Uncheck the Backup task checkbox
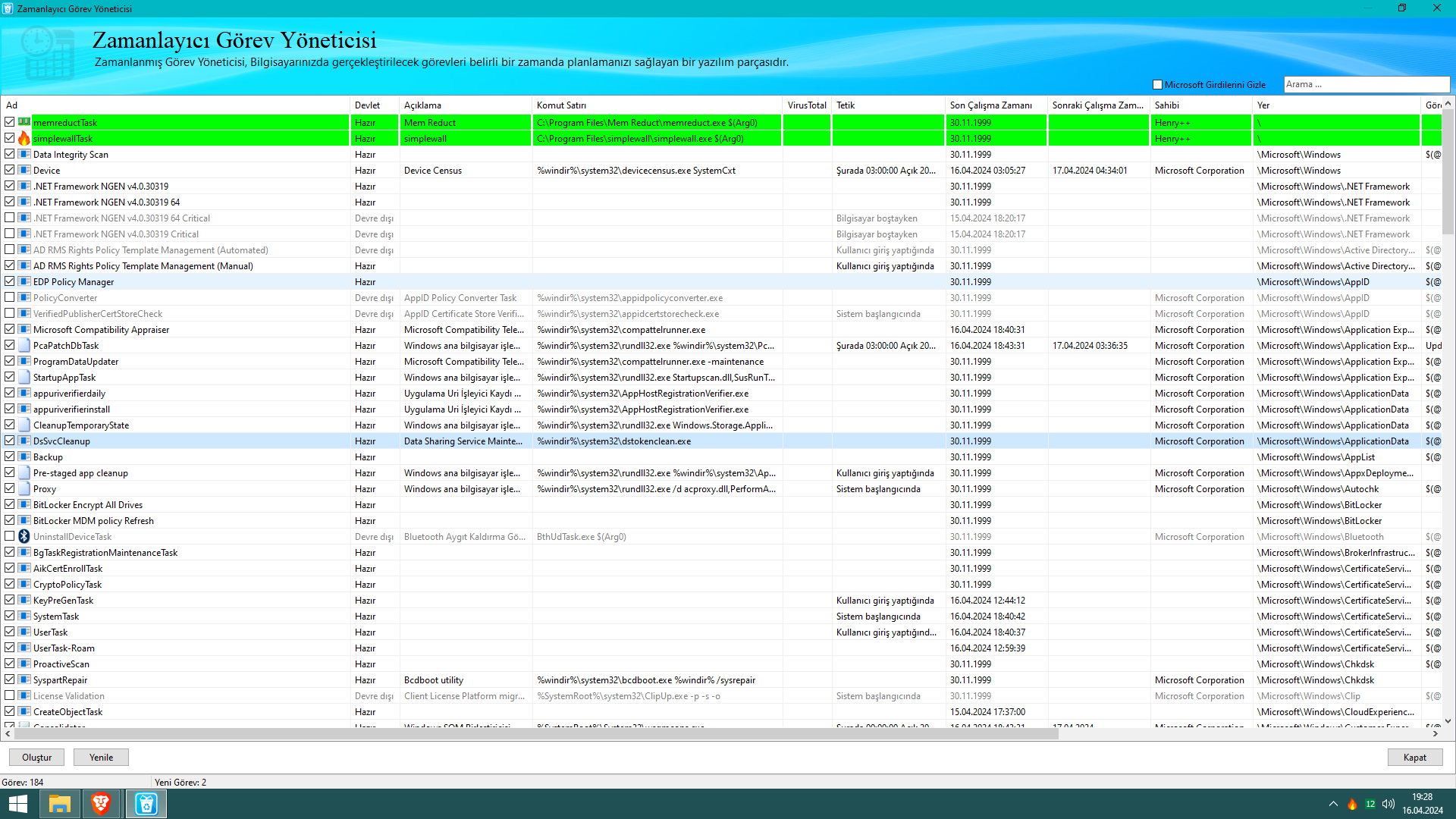 (10, 457)
